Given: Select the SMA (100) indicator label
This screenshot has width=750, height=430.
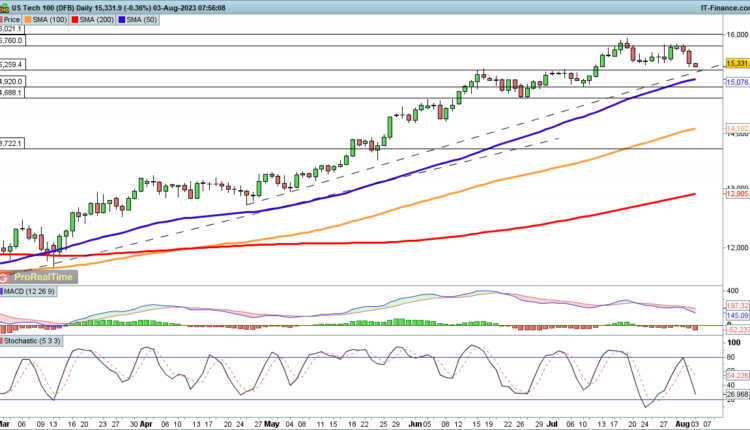Looking at the screenshot, I should pyautogui.click(x=45, y=18).
